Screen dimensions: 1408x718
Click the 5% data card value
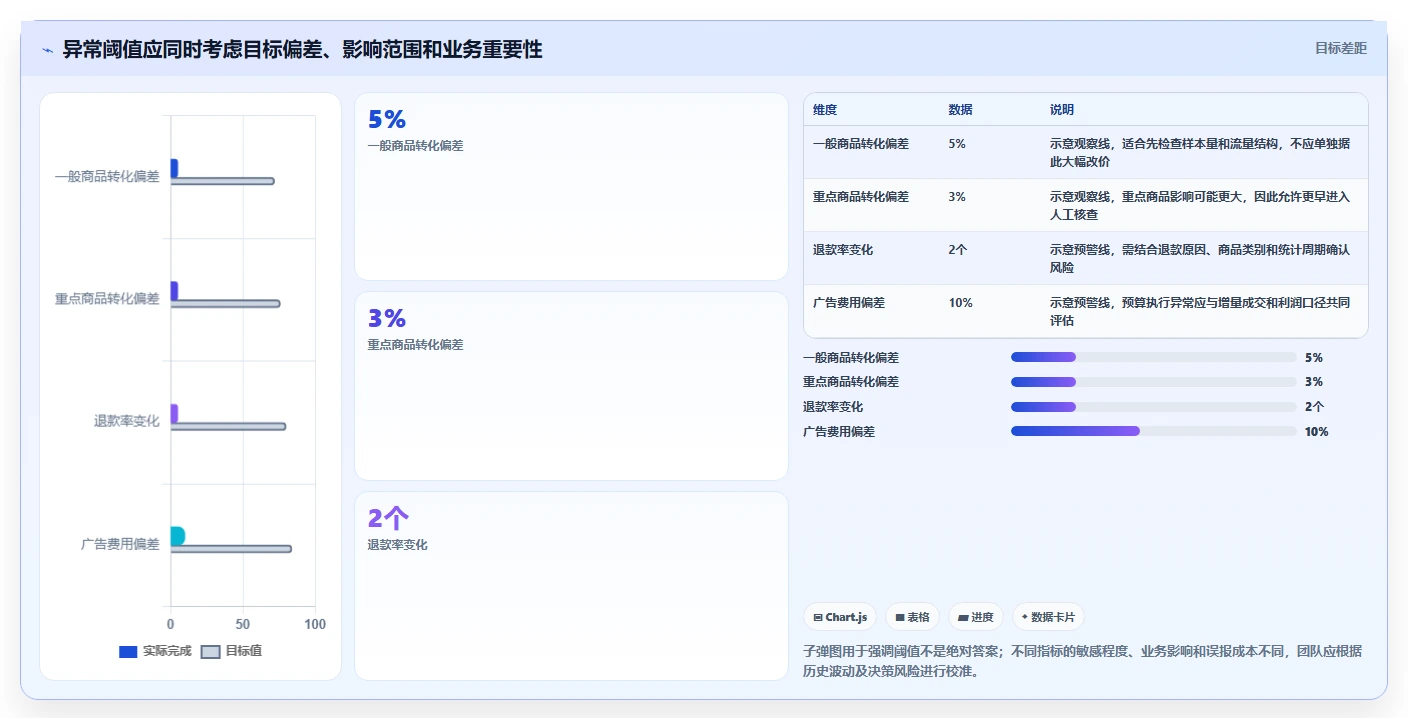[387, 120]
